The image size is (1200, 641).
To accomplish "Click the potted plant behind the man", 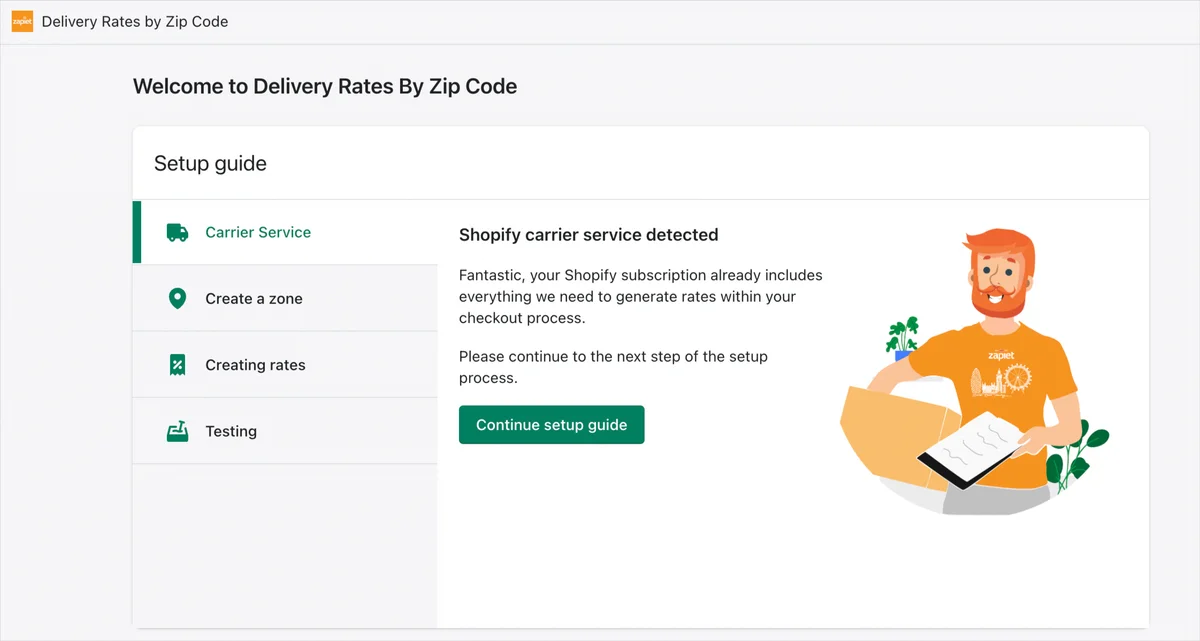I will click(903, 338).
